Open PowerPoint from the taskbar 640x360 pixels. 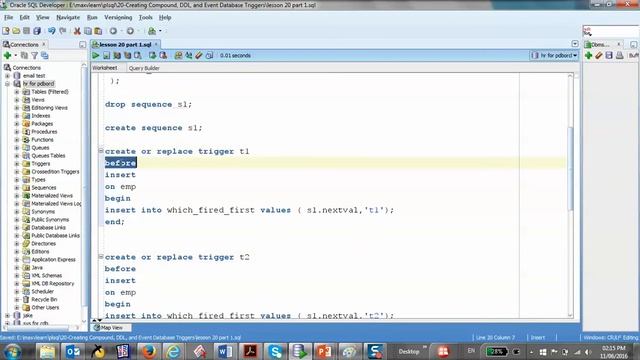pos(325,351)
